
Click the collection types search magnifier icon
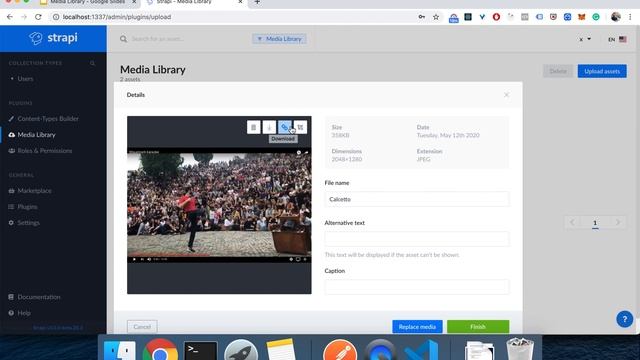pos(93,63)
